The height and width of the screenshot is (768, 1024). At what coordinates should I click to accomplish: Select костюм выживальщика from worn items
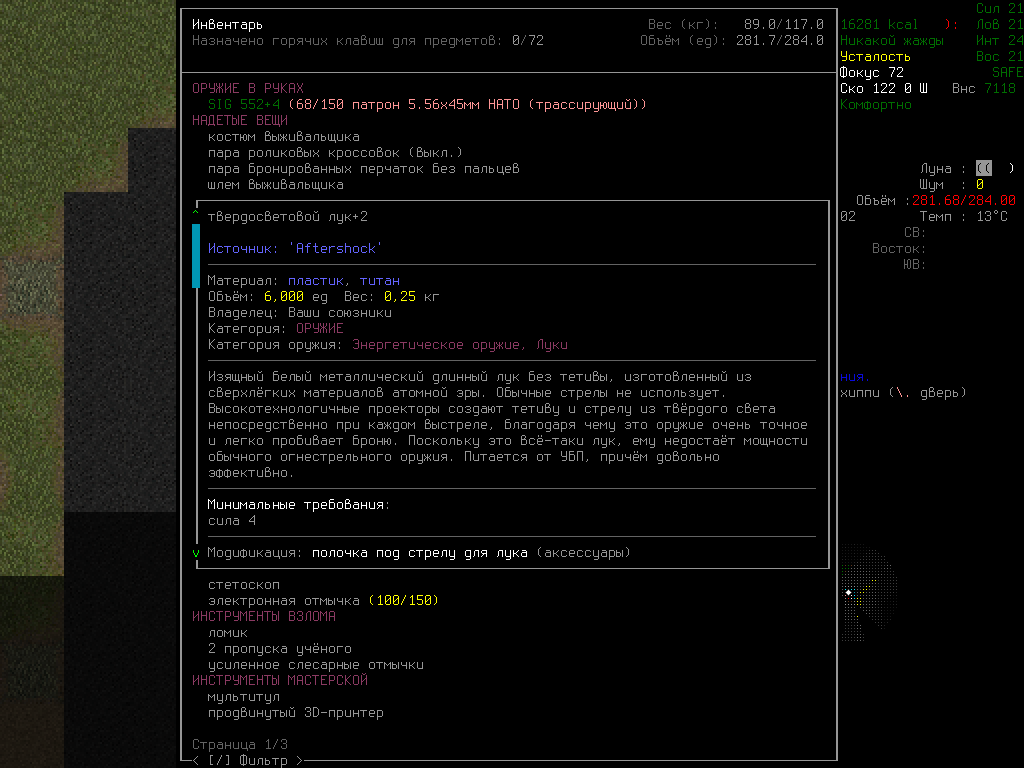tap(283, 137)
